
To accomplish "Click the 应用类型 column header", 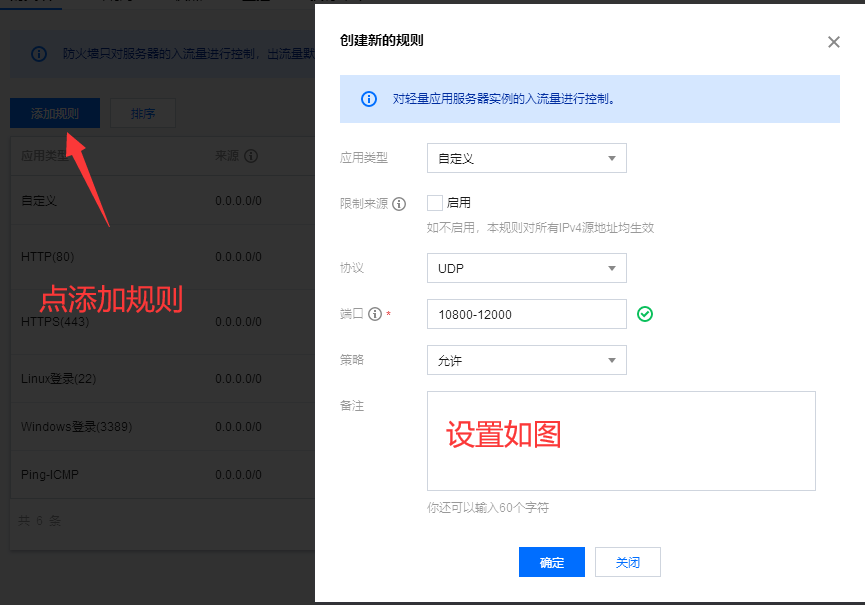I will pyautogui.click(x=45, y=156).
